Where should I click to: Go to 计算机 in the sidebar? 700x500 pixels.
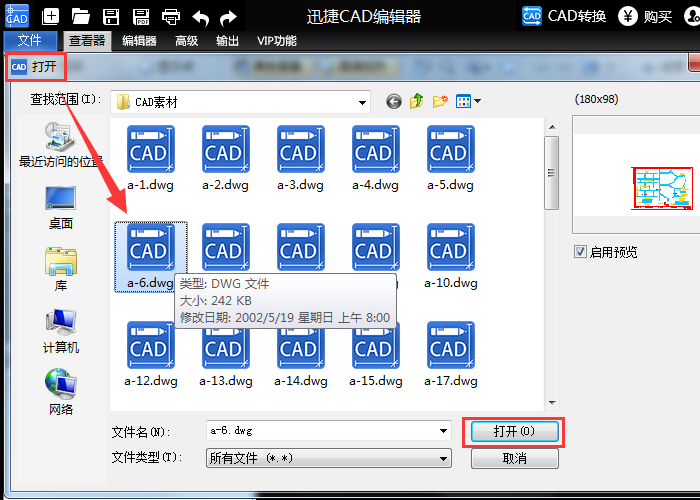(61, 331)
